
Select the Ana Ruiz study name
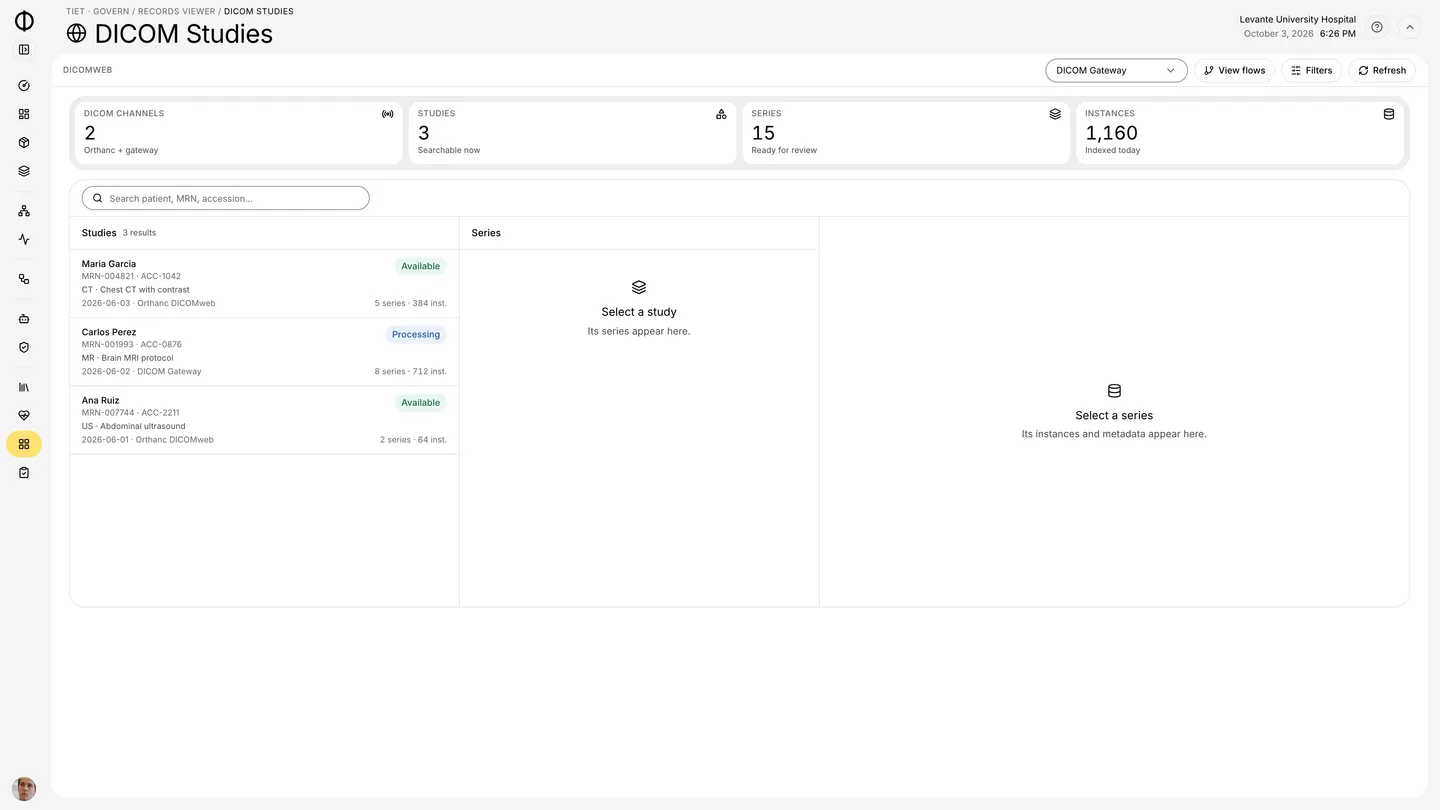coord(100,400)
